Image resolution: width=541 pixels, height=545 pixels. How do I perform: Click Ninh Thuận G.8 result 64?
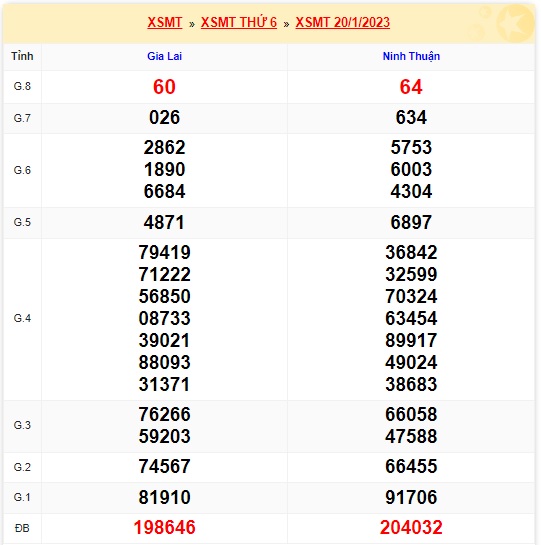411,87
